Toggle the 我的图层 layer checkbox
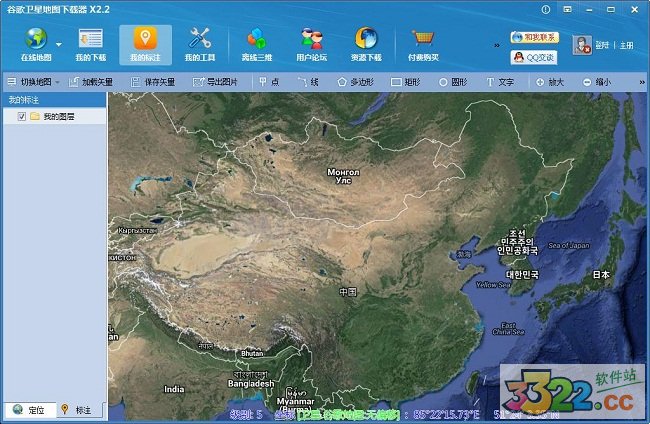This screenshot has width=650, height=424. click(x=22, y=116)
